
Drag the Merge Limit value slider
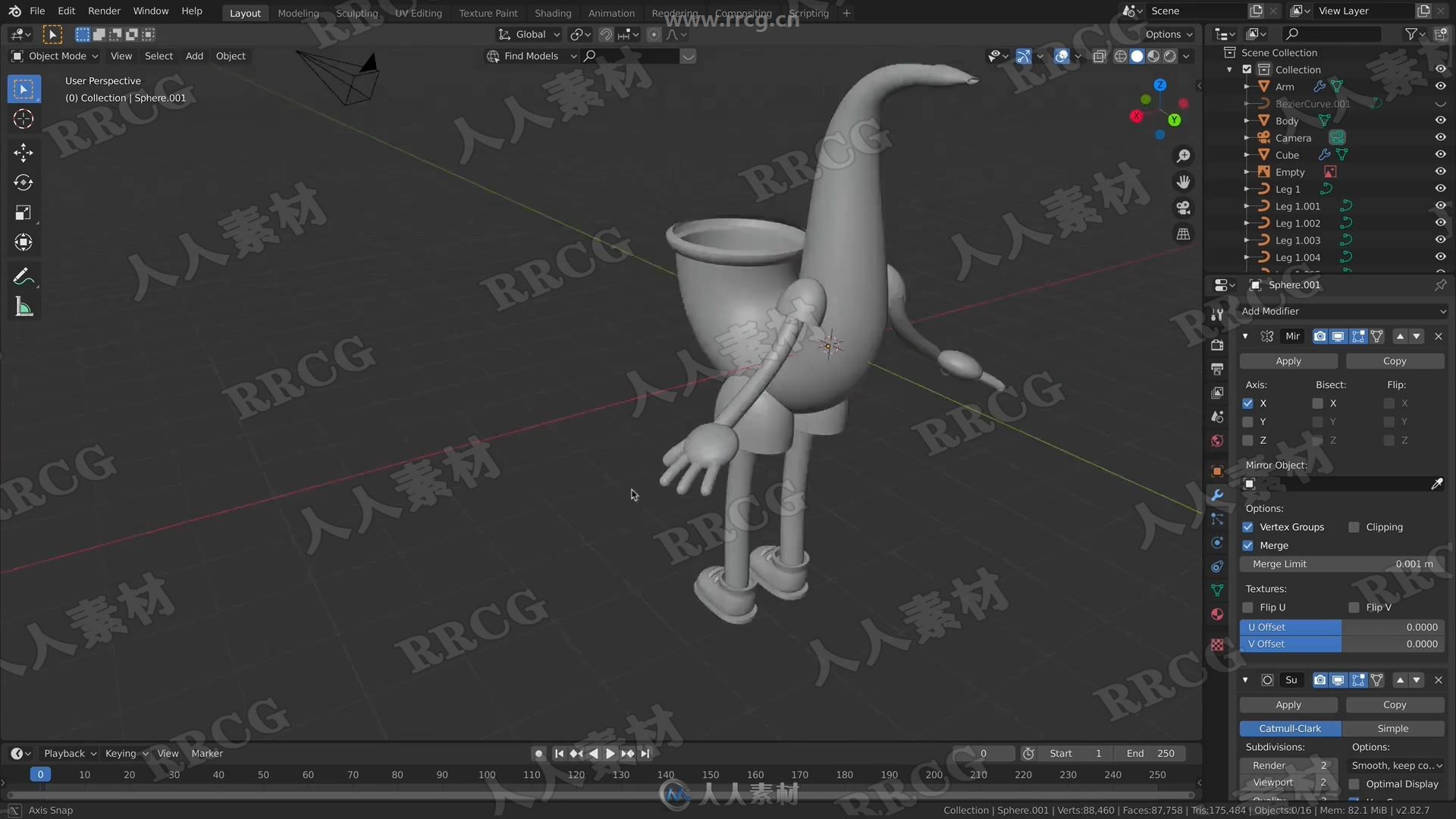coord(1342,563)
